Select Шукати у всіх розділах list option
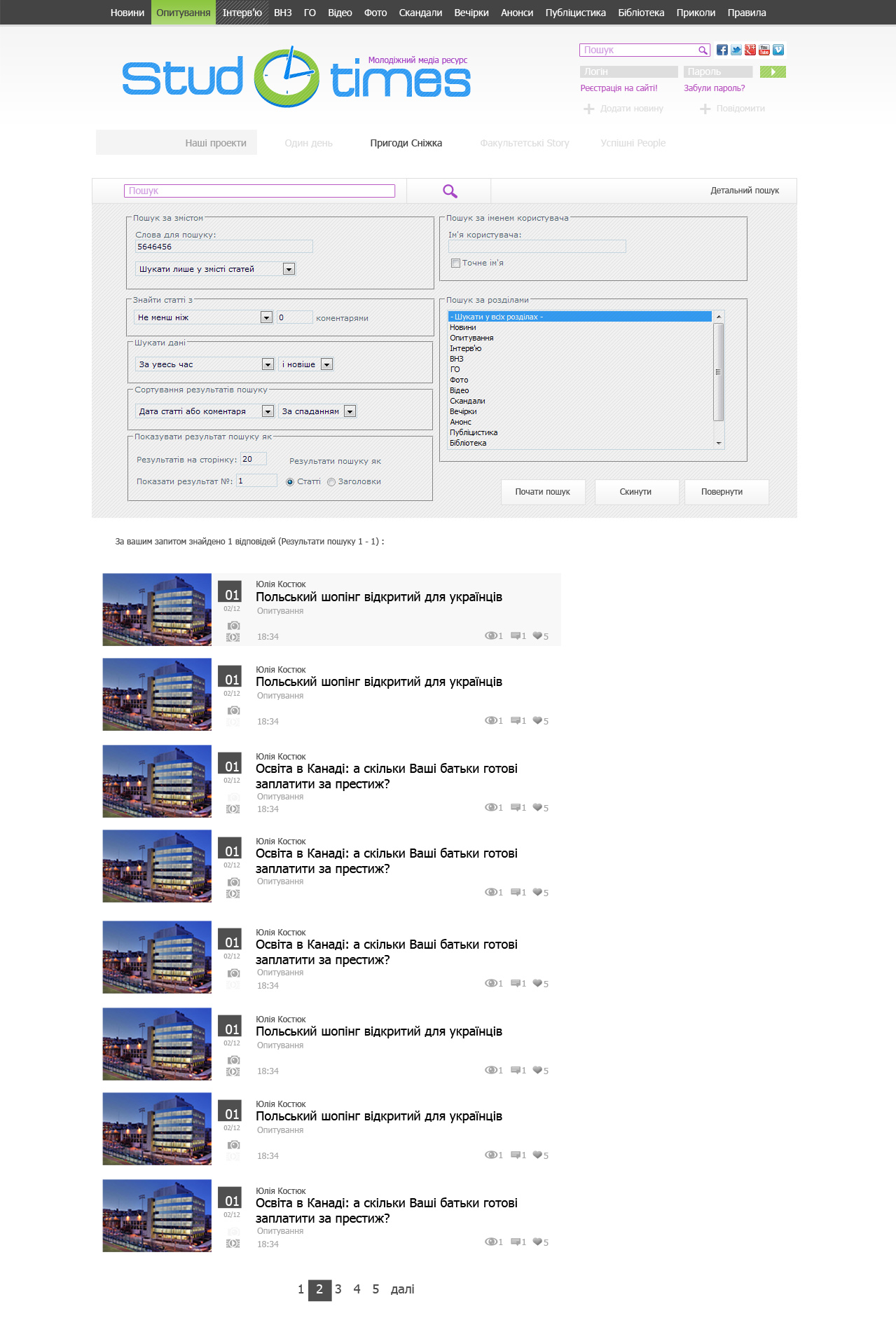896x1325 pixels. pyautogui.click(x=579, y=317)
